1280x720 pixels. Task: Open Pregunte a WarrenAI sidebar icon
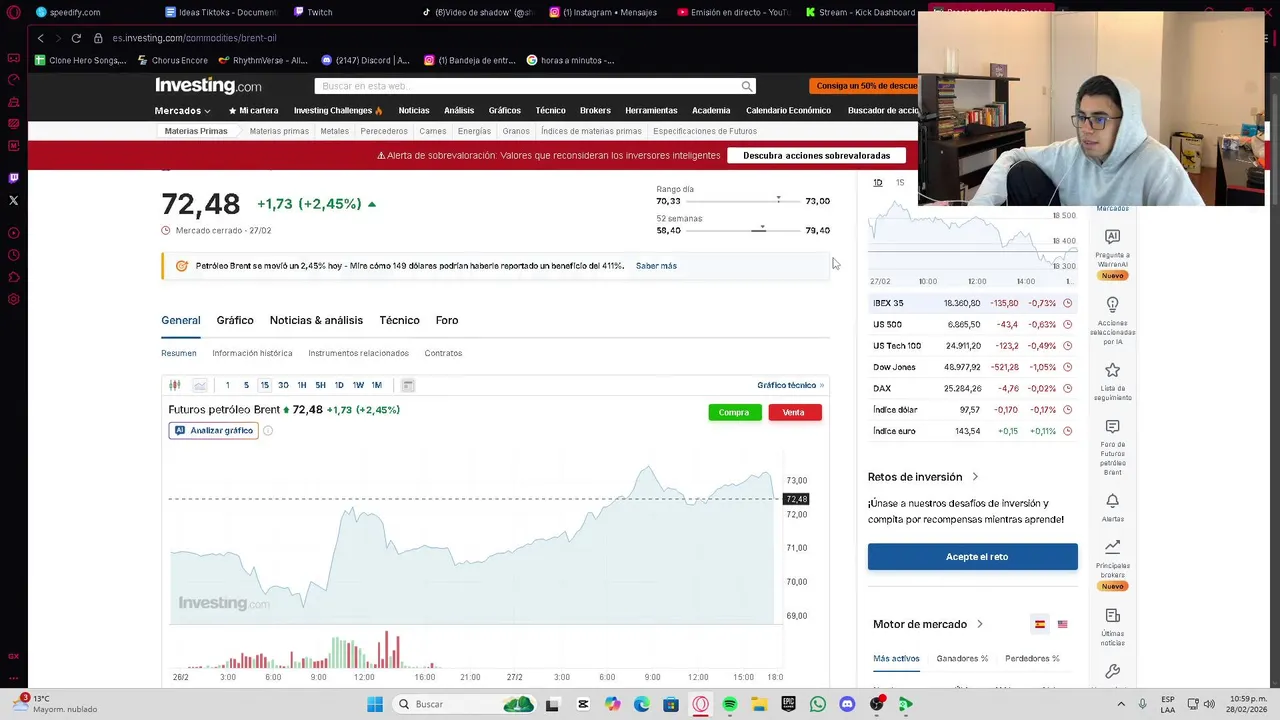(1112, 237)
